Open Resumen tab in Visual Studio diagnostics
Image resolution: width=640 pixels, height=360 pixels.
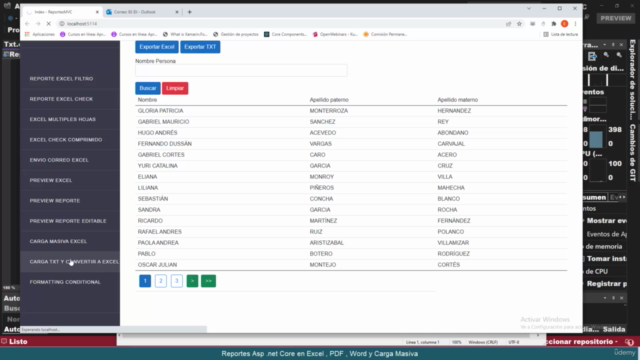[x=595, y=197]
